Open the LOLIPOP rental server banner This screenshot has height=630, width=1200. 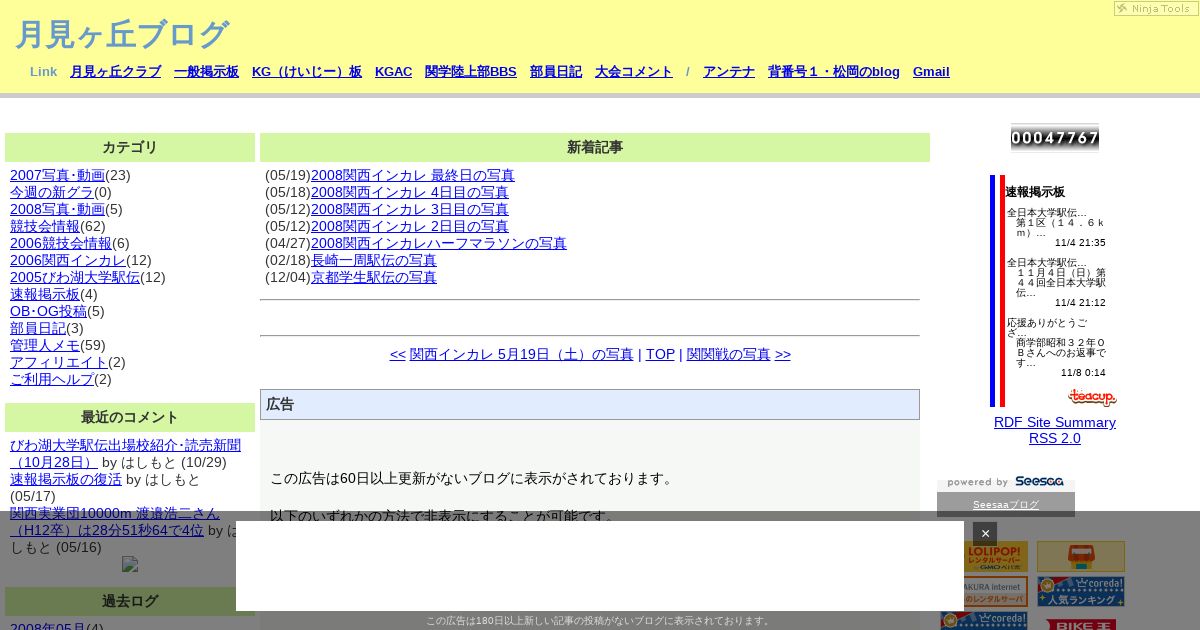pos(984,557)
